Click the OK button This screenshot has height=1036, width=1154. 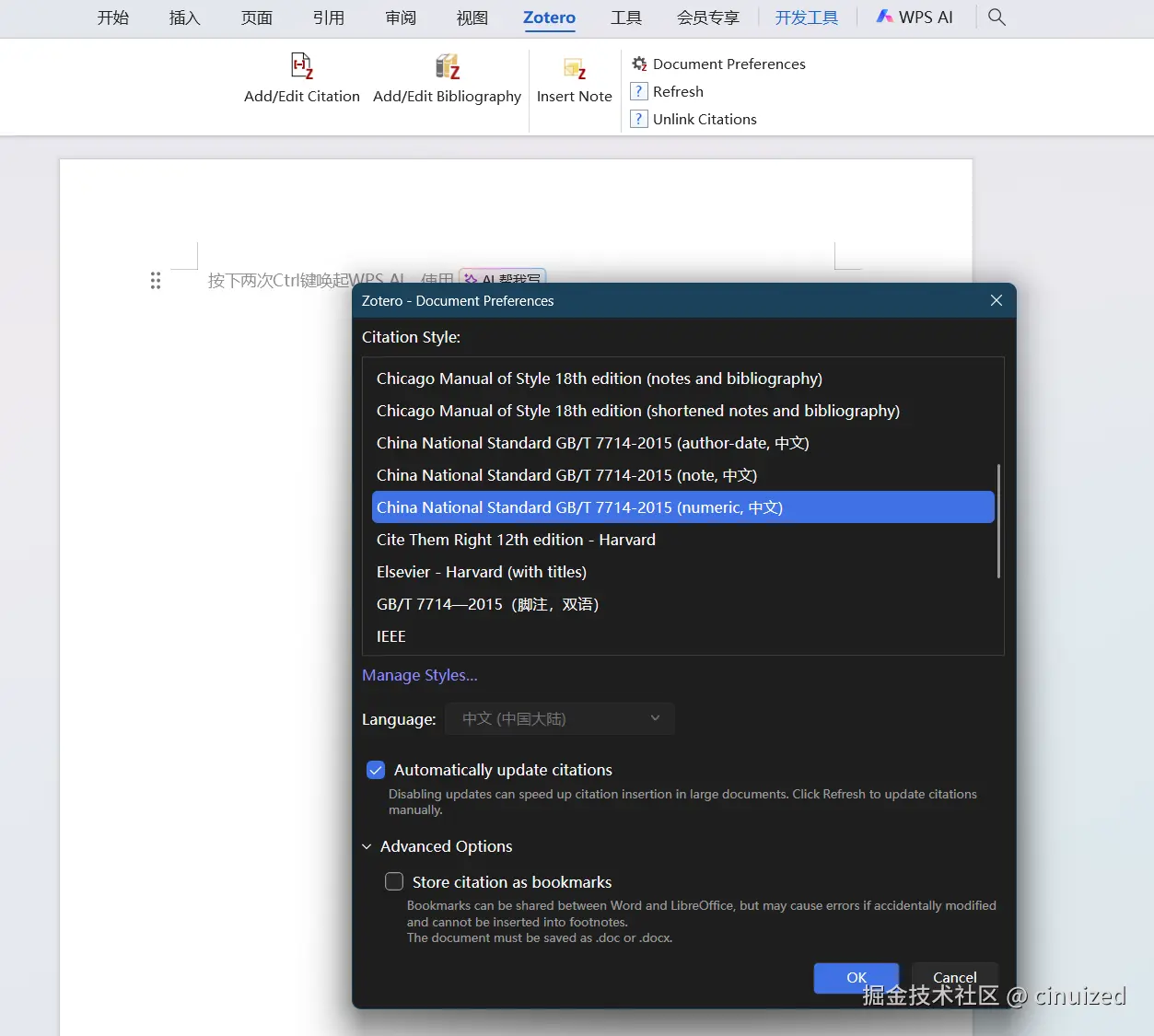point(857,977)
